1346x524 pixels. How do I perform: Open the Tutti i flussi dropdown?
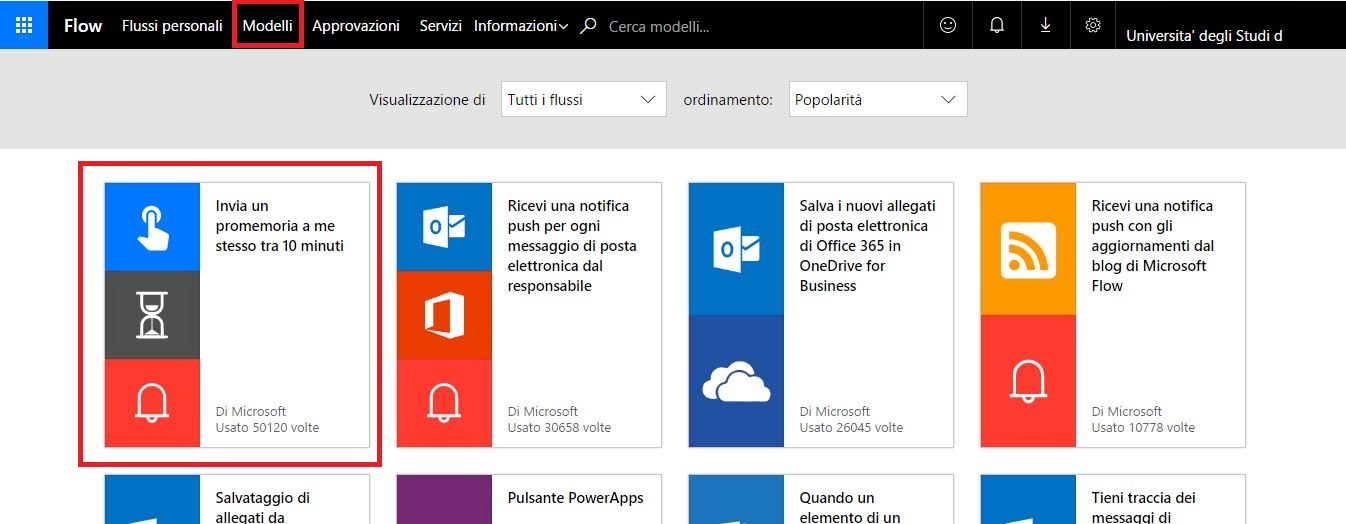[x=583, y=99]
